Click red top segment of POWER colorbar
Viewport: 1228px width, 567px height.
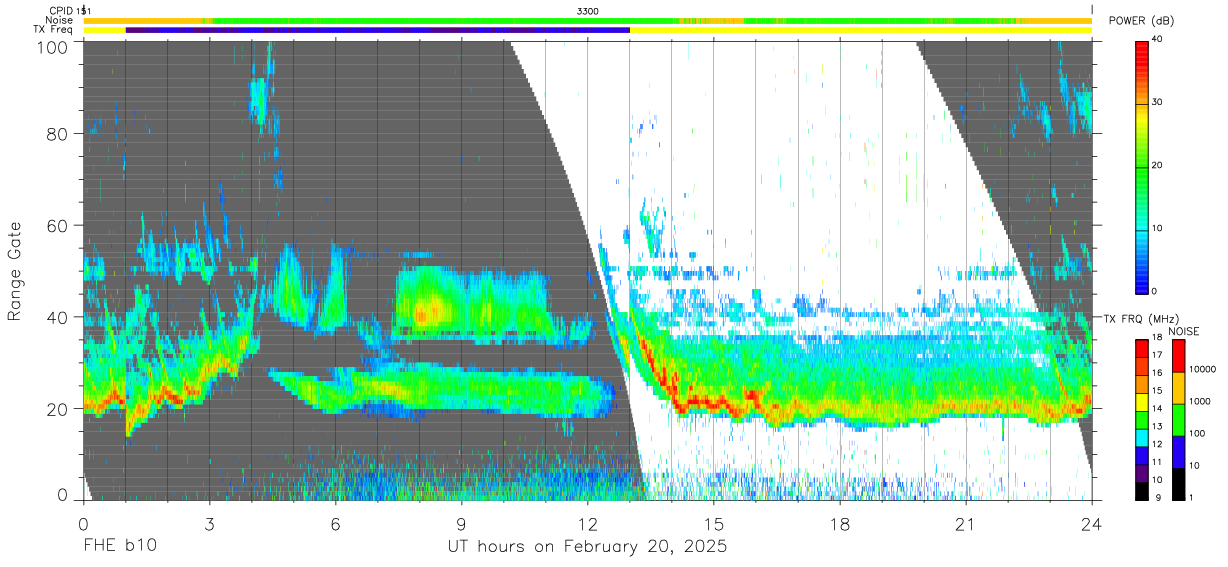click(1143, 55)
